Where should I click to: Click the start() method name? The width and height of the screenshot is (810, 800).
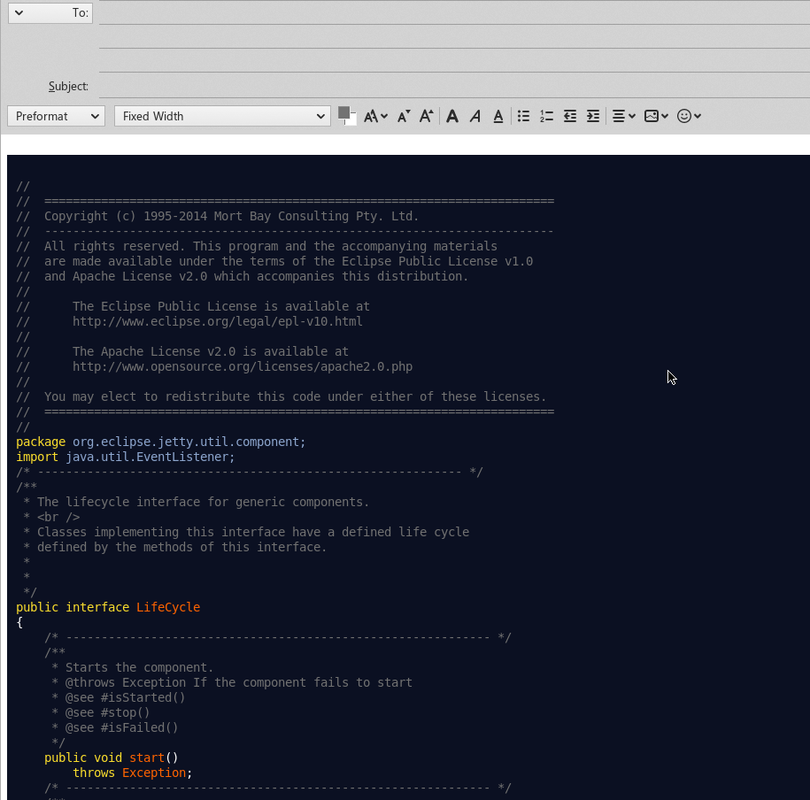(147, 758)
